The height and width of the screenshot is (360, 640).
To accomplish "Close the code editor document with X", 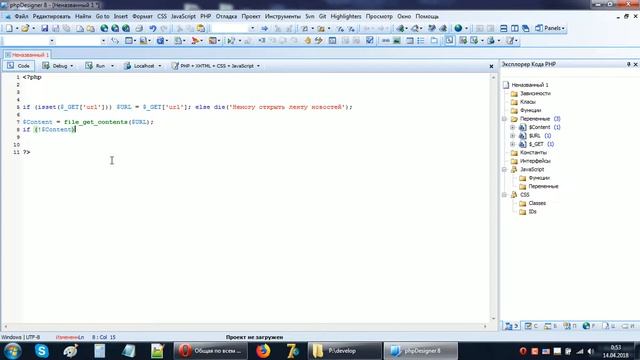I will [491, 66].
